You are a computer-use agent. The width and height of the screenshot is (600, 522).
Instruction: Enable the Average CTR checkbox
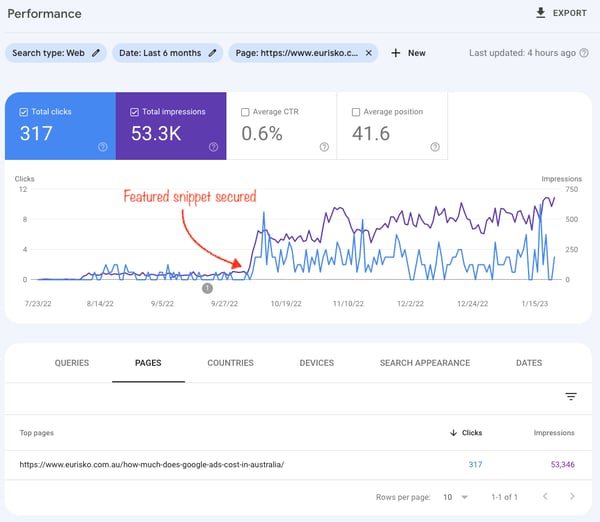click(246, 112)
